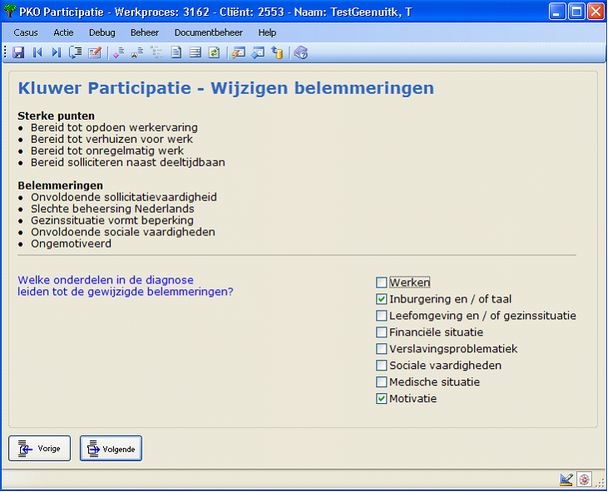Close the PKO Participatie window

pyautogui.click(x=596, y=12)
